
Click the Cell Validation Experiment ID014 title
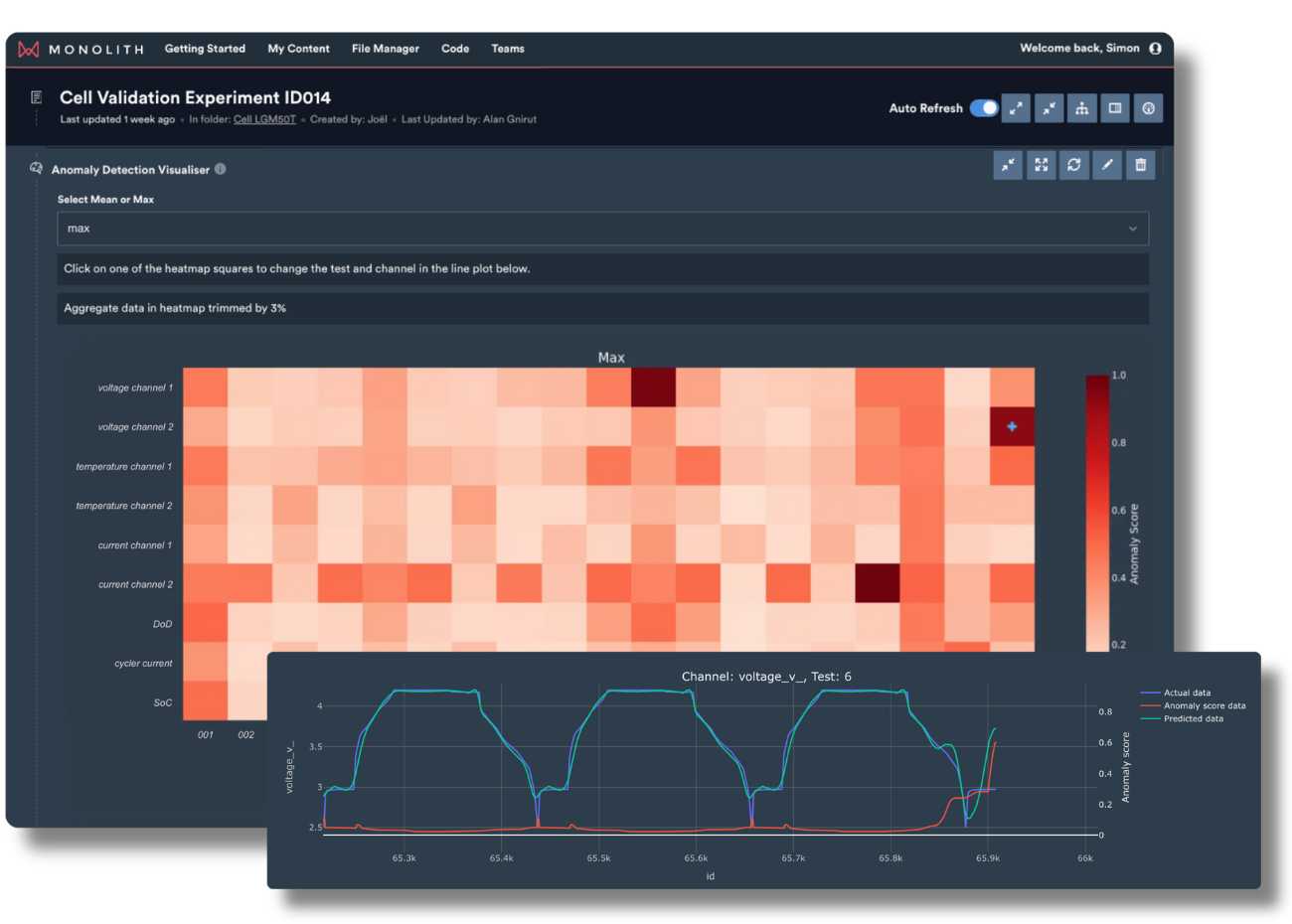click(195, 97)
